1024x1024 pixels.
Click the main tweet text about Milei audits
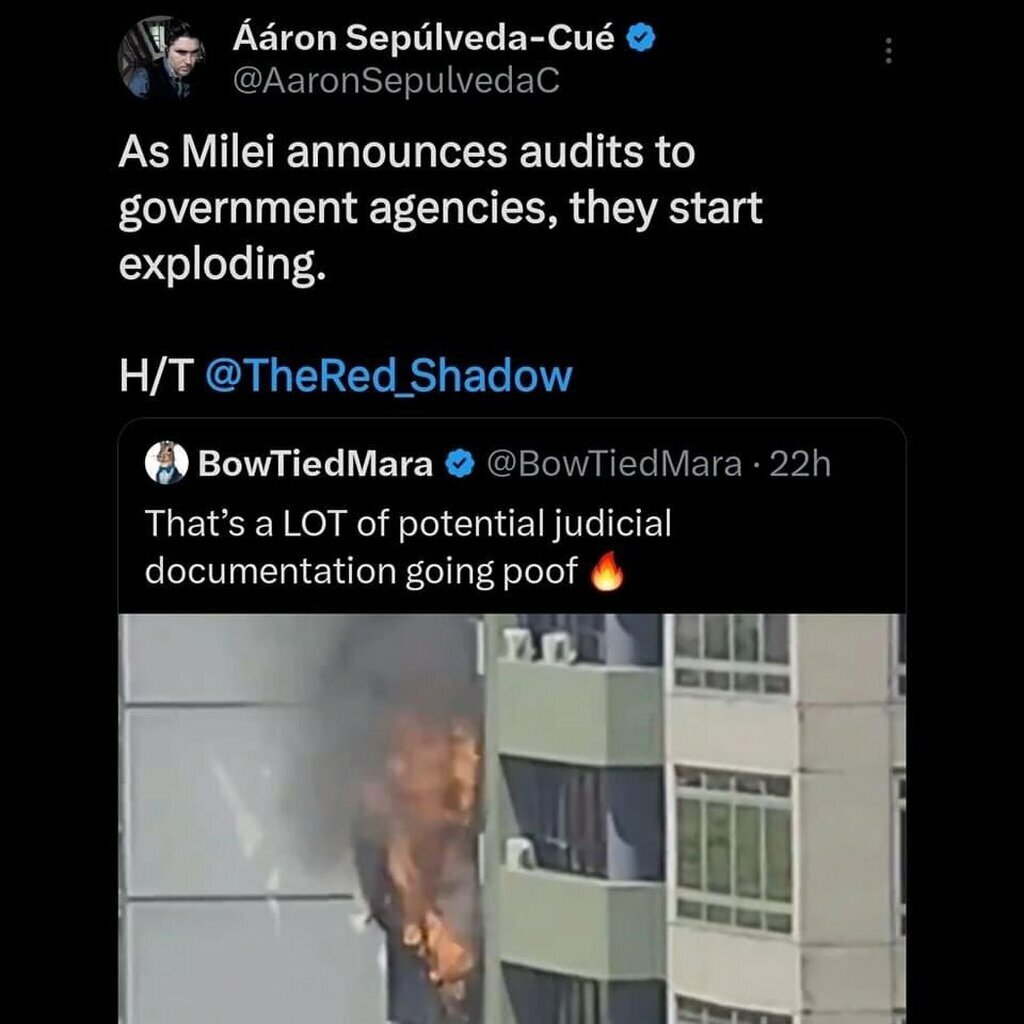coord(440,208)
